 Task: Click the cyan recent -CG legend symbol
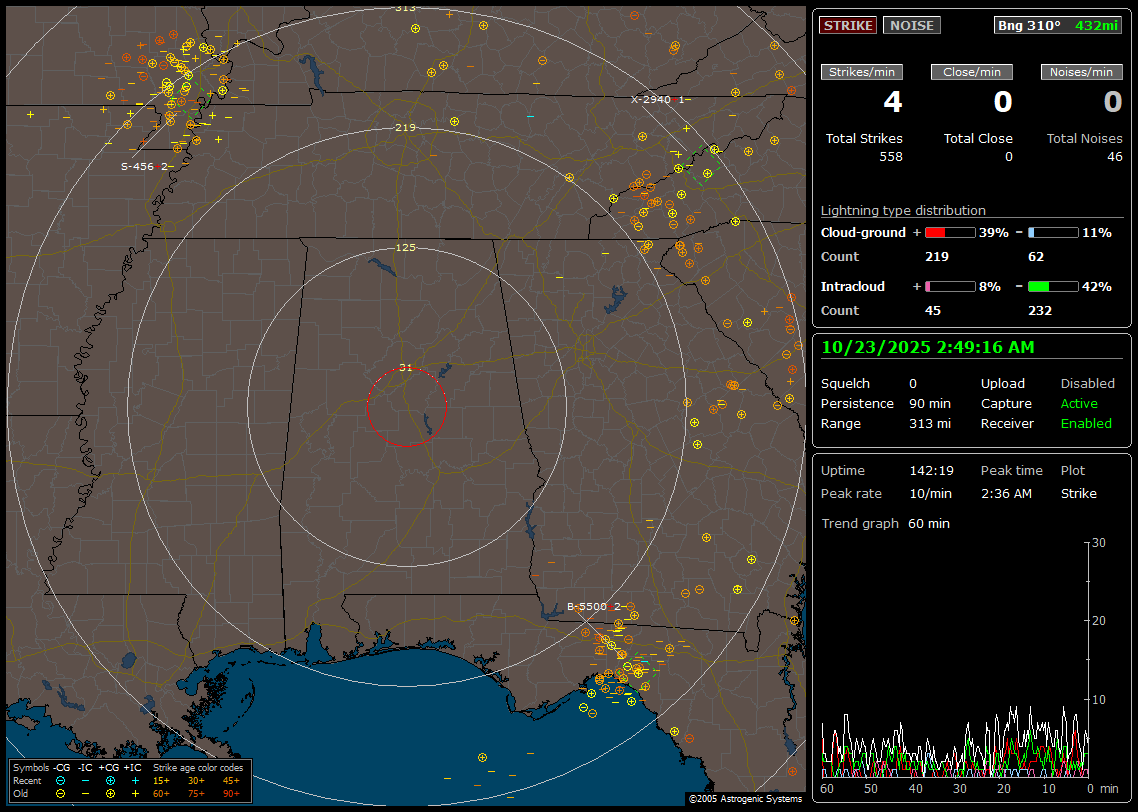60,780
